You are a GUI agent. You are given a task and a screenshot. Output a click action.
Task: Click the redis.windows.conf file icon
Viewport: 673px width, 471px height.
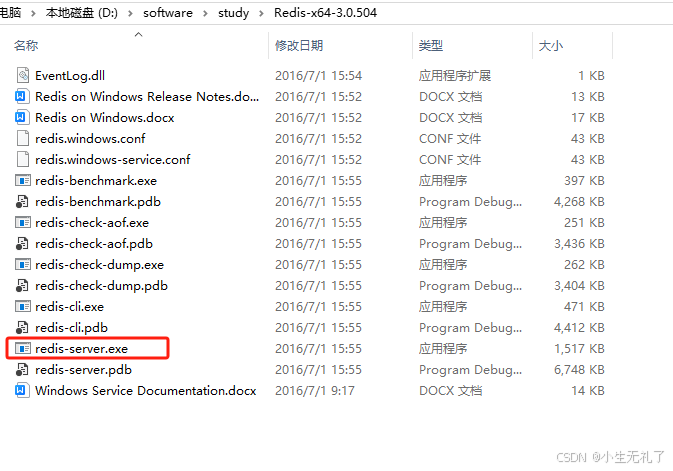tap(23, 138)
